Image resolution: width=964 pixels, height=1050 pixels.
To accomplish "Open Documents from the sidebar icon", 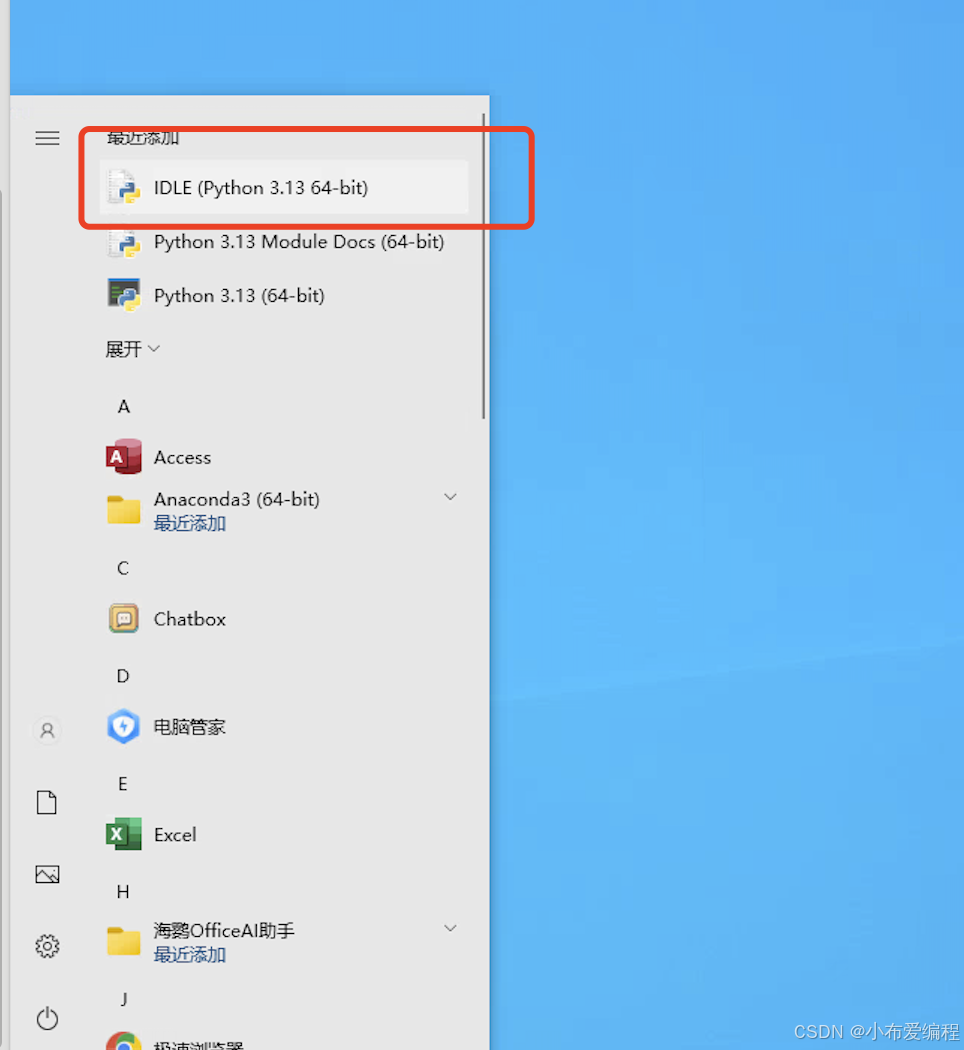I will coord(47,802).
